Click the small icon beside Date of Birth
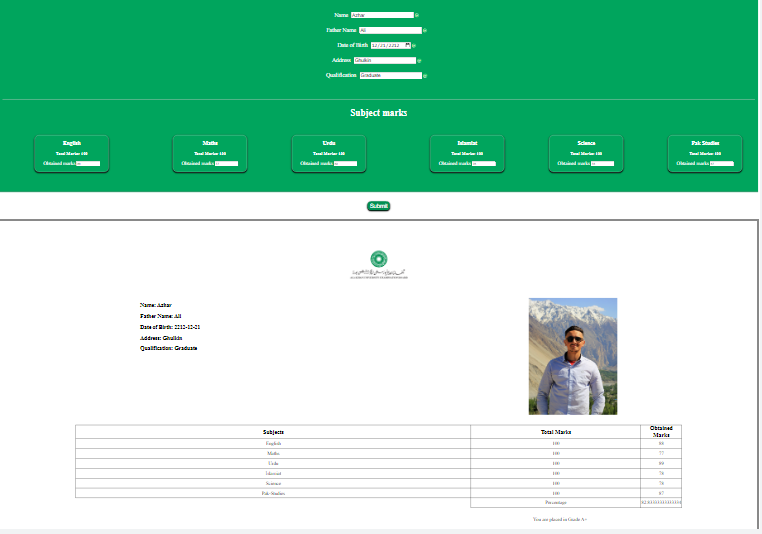 pos(414,46)
